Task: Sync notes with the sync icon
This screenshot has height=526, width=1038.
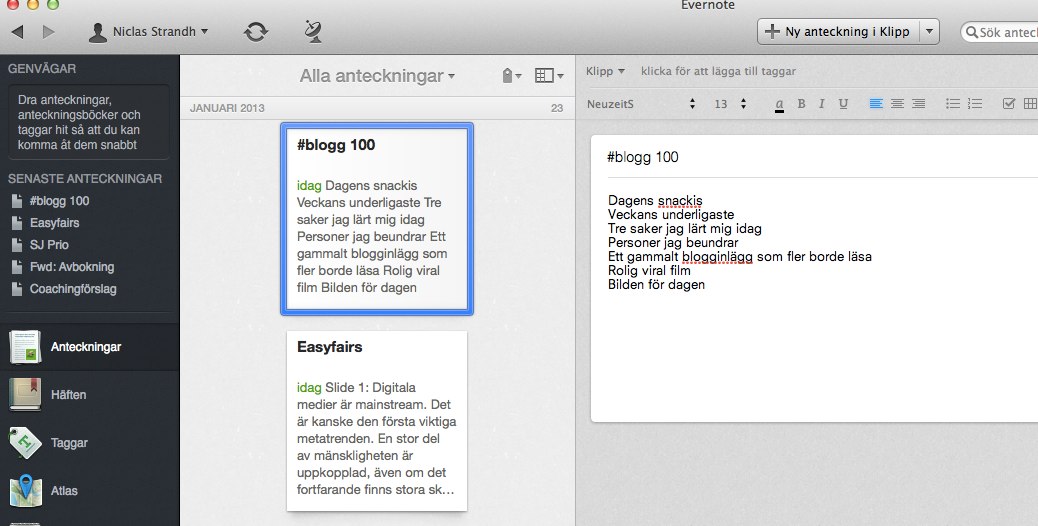Action: (256, 32)
